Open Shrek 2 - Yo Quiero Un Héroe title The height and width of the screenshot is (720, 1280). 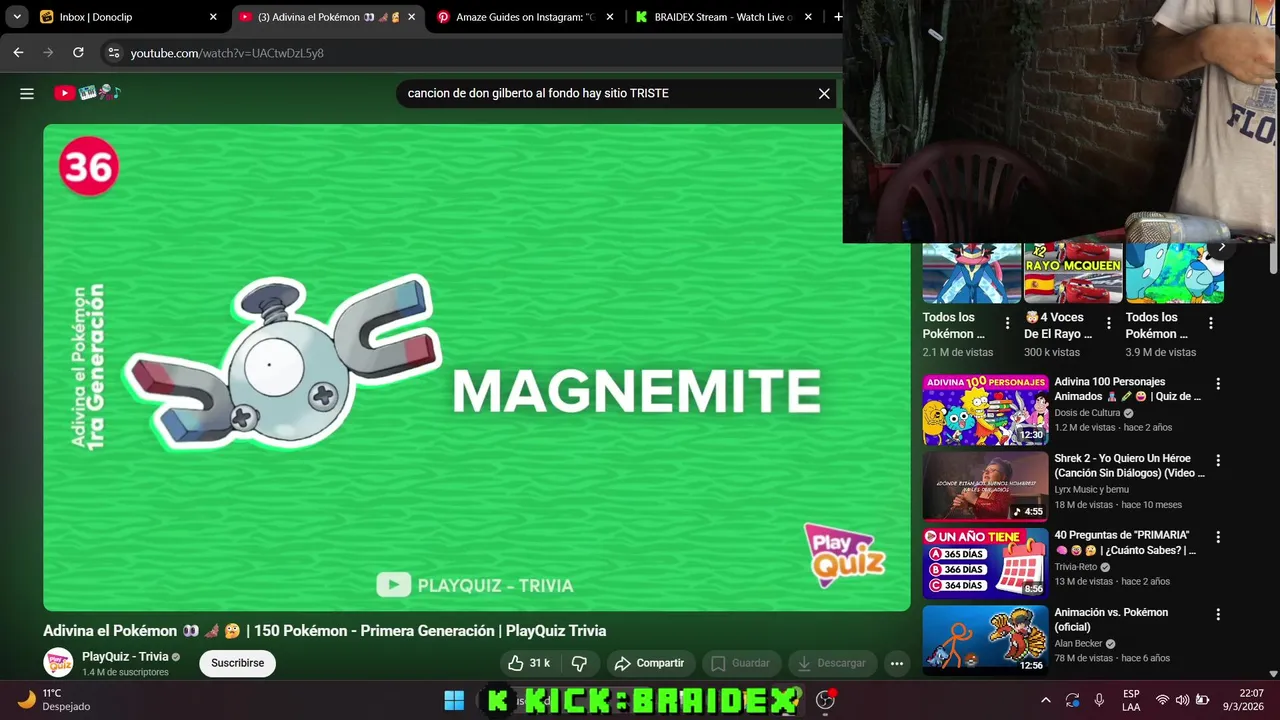click(1129, 466)
